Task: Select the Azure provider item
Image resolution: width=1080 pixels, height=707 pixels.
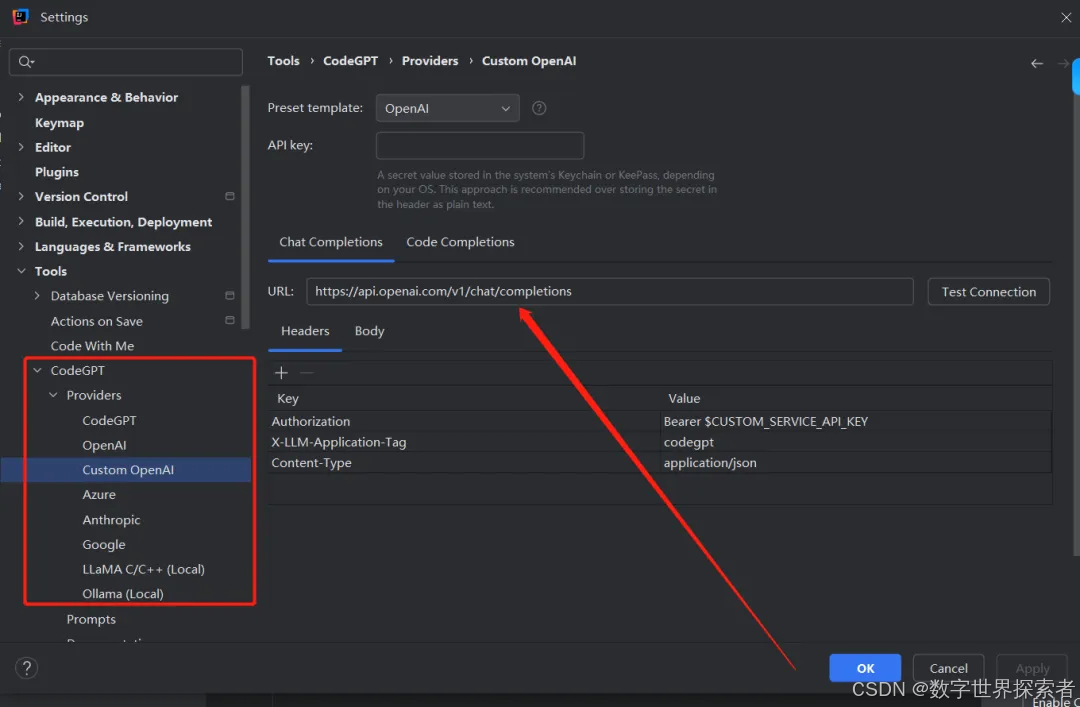Action: pos(99,495)
